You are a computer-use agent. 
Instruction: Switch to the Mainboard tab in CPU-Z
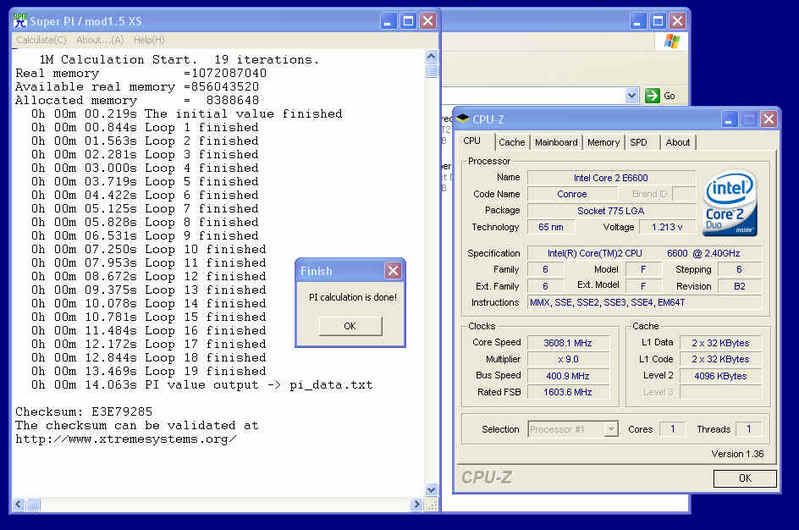pyautogui.click(x=556, y=142)
